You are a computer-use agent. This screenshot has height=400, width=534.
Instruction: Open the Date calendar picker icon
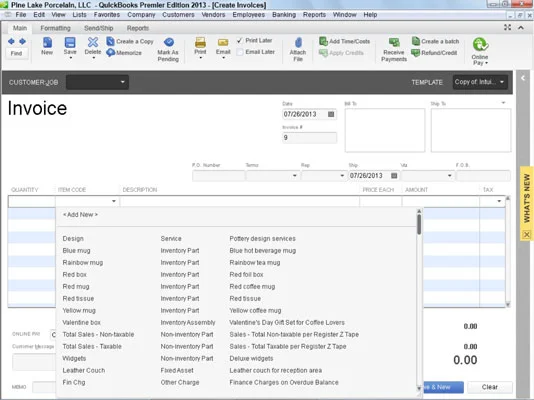[x=331, y=114]
